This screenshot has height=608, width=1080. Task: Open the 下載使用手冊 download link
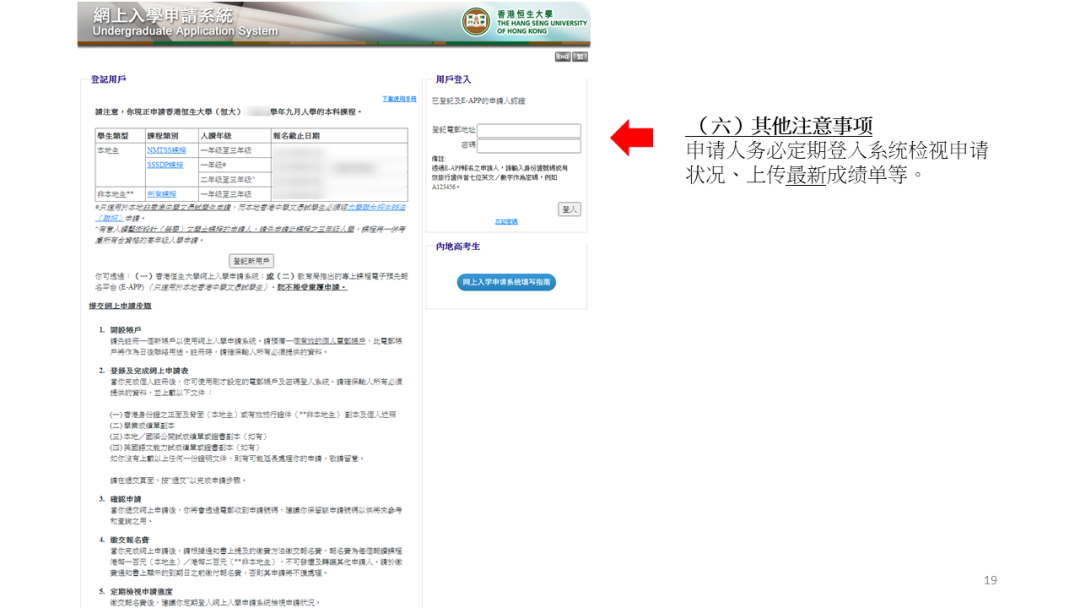click(x=399, y=99)
